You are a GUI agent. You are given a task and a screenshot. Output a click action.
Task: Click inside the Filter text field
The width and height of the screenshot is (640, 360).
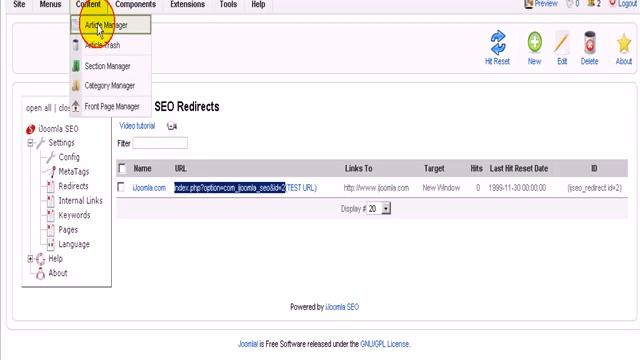[160, 143]
